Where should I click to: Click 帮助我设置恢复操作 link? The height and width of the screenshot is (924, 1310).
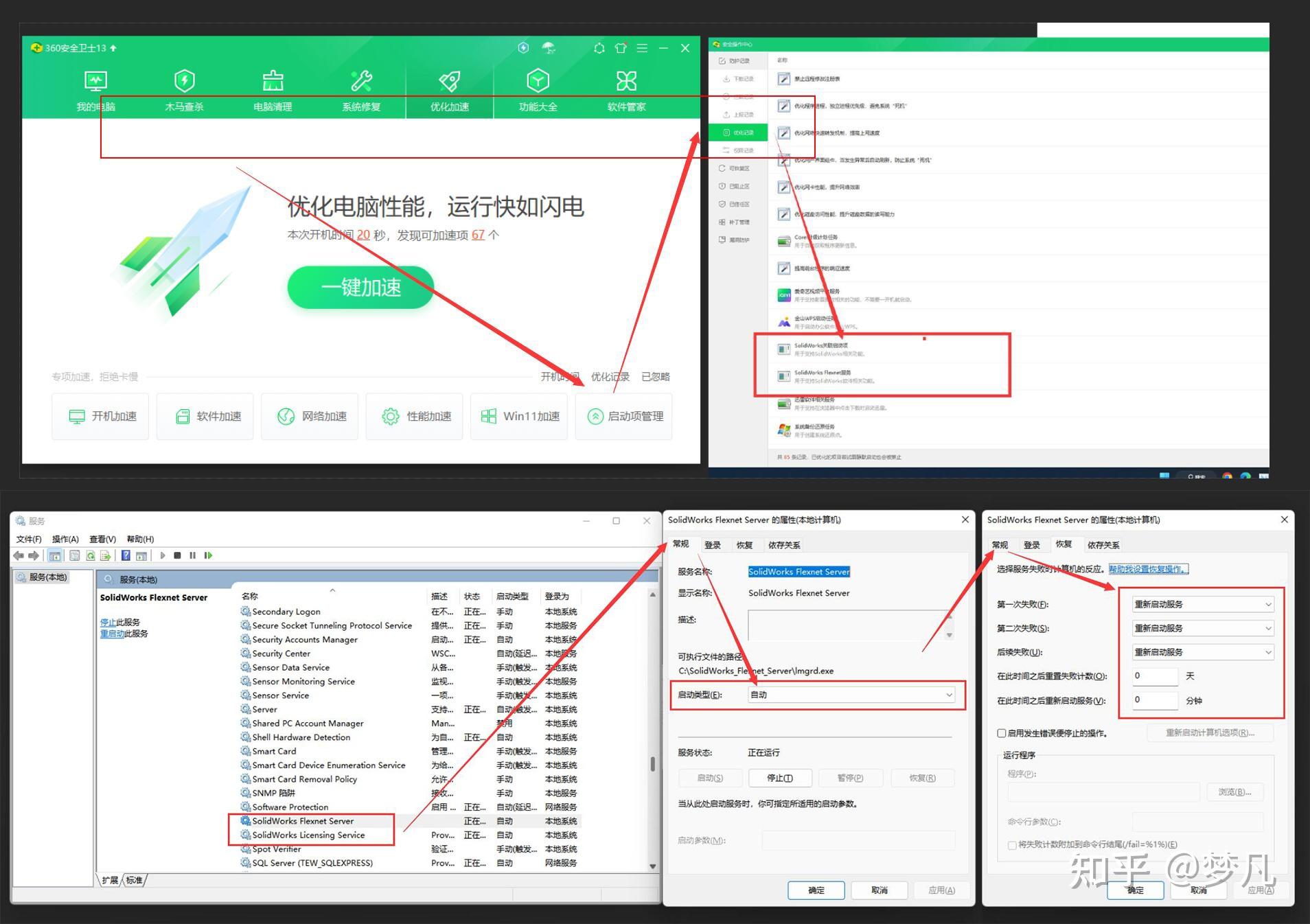point(1148,569)
